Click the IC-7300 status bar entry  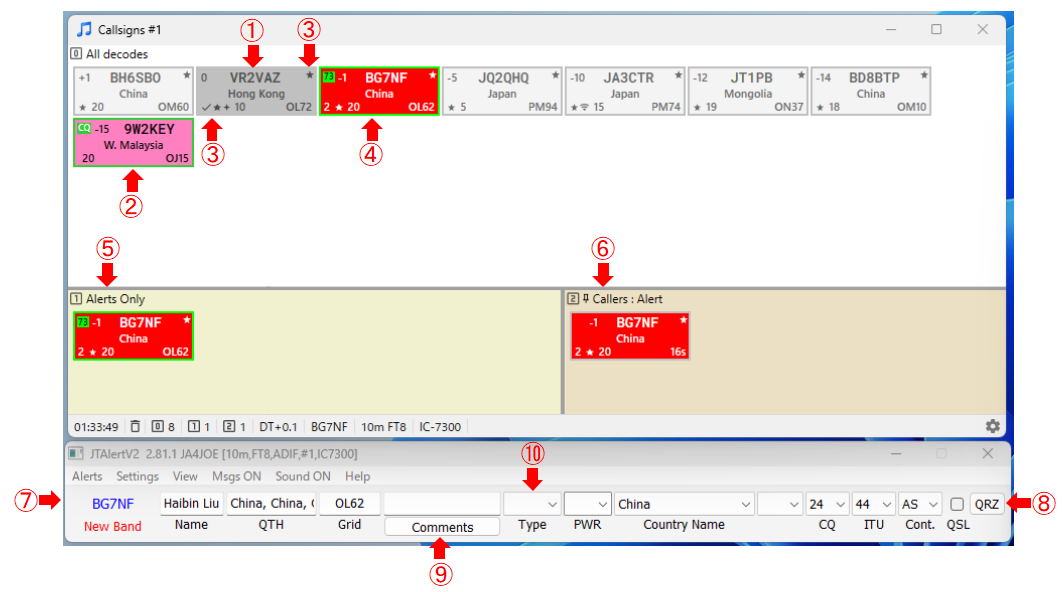(x=440, y=427)
